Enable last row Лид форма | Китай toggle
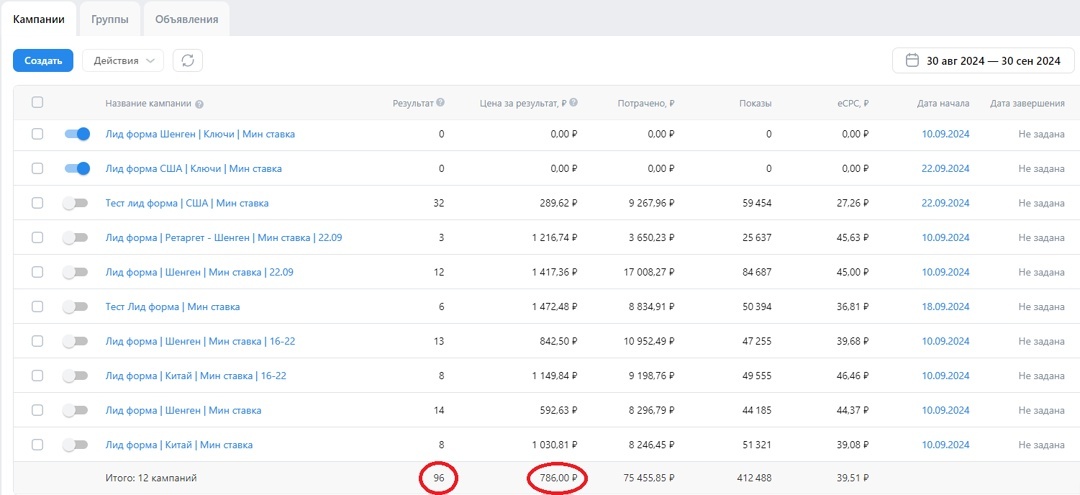1080x495 pixels. [x=75, y=445]
